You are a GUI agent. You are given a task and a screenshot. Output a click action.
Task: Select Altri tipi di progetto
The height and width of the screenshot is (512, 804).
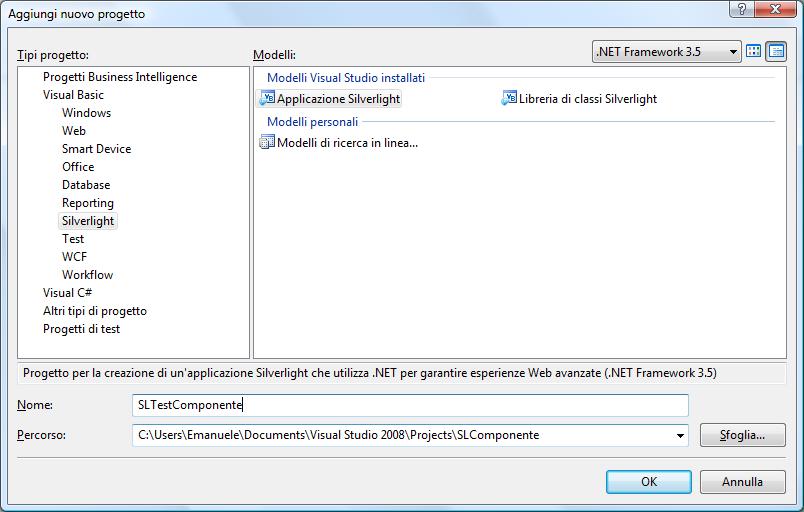95,311
